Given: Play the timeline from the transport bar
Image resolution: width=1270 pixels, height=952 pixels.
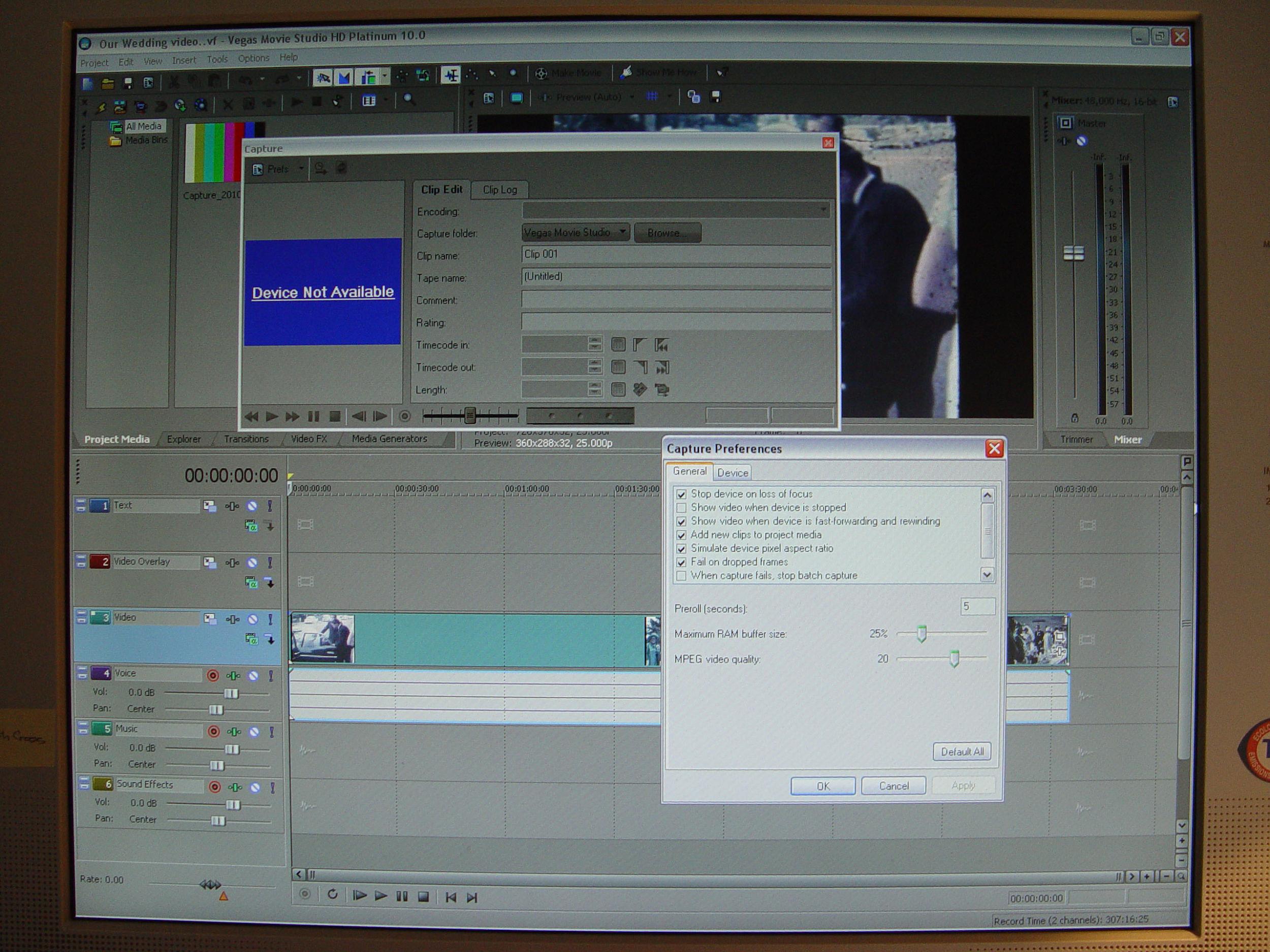Looking at the screenshot, I should tap(380, 895).
